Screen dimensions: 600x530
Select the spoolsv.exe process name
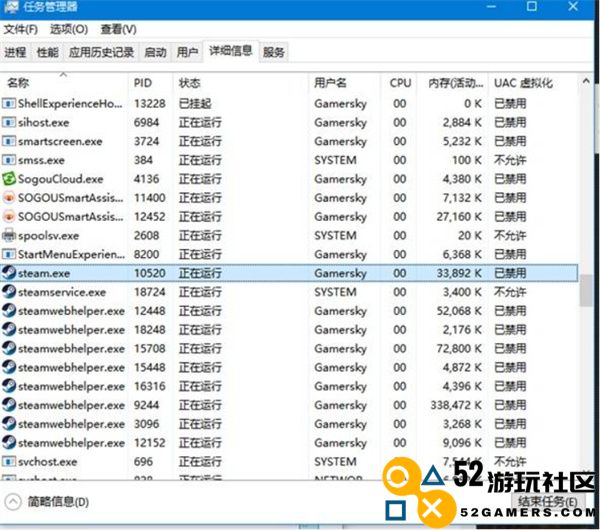pos(48,236)
